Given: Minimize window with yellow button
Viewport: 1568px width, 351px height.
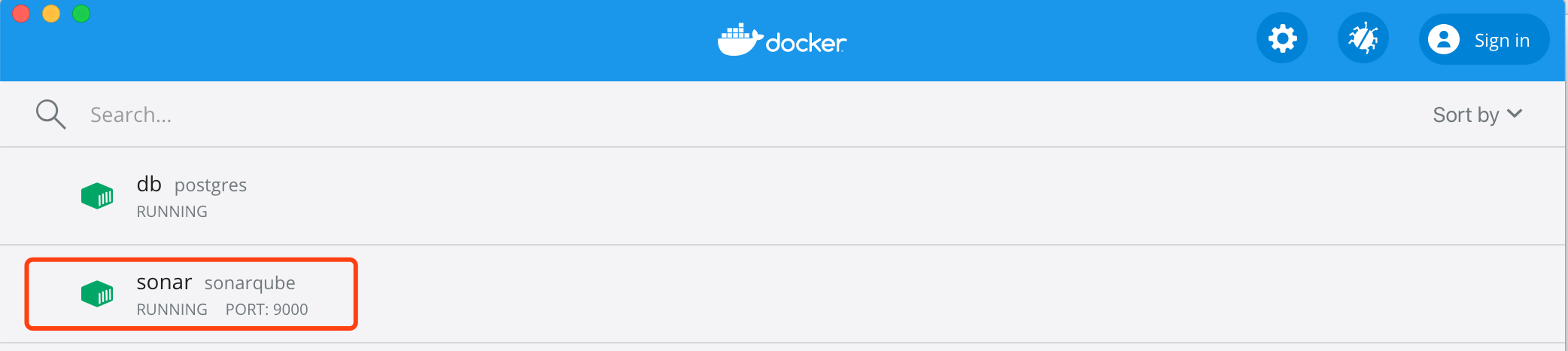Looking at the screenshot, I should (x=51, y=14).
